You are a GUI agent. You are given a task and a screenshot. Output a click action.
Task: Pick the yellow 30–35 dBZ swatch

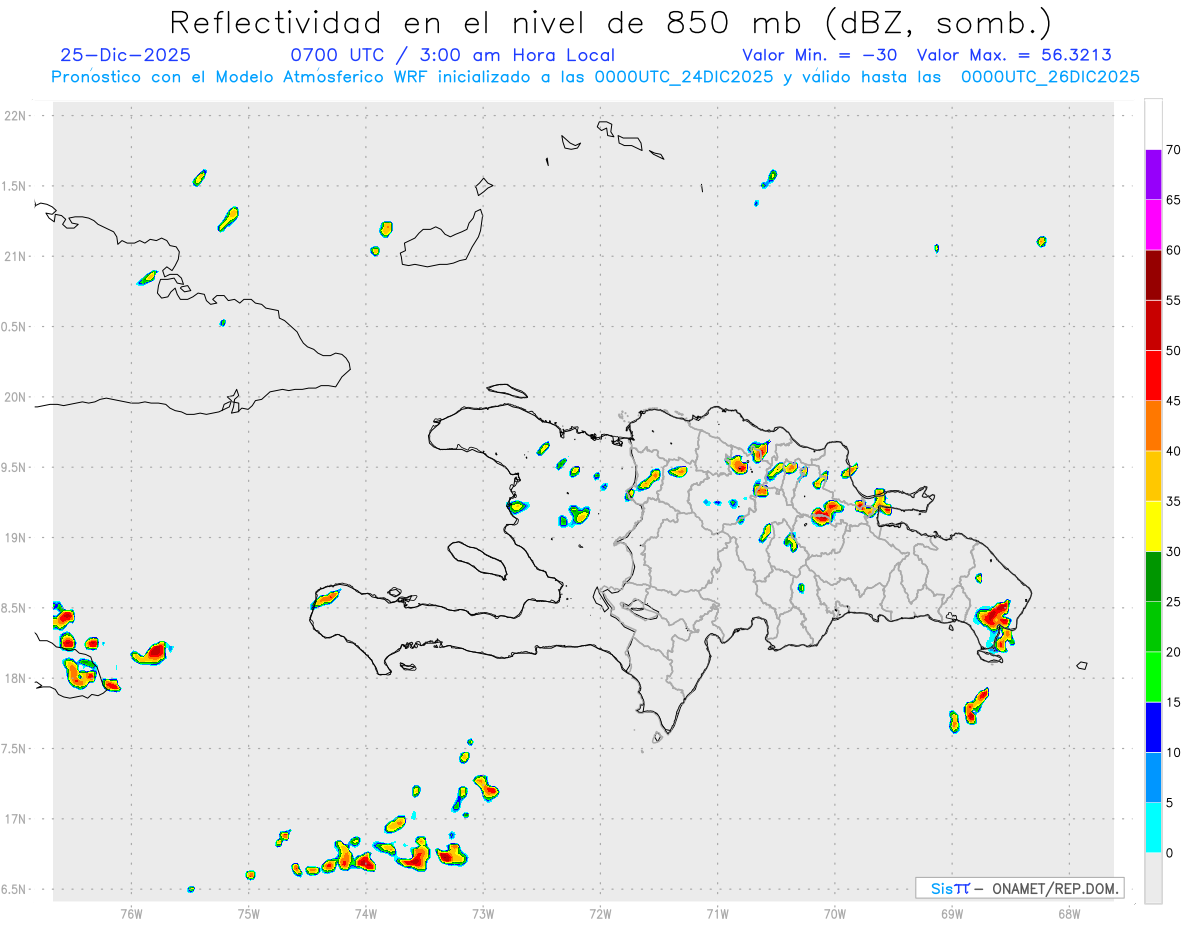pyautogui.click(x=1153, y=526)
